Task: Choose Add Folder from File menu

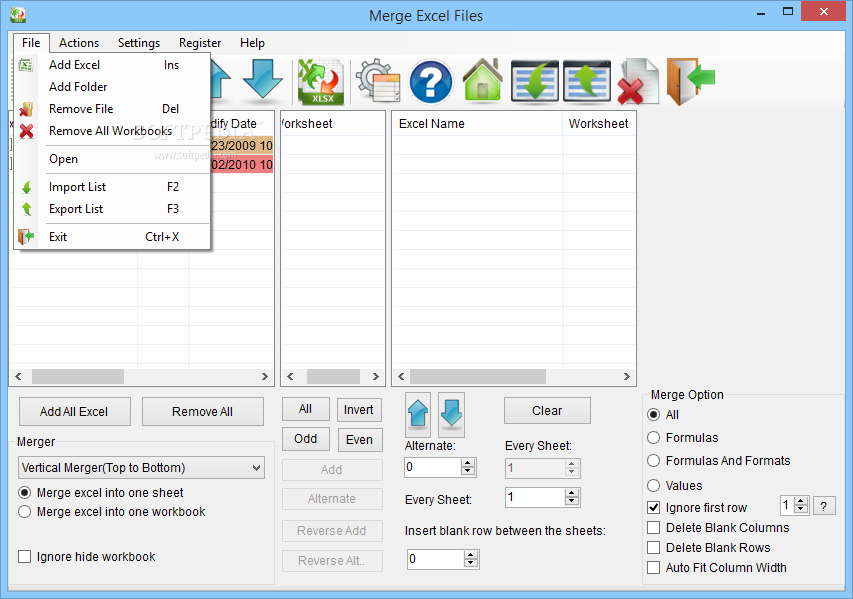Action: (113, 87)
